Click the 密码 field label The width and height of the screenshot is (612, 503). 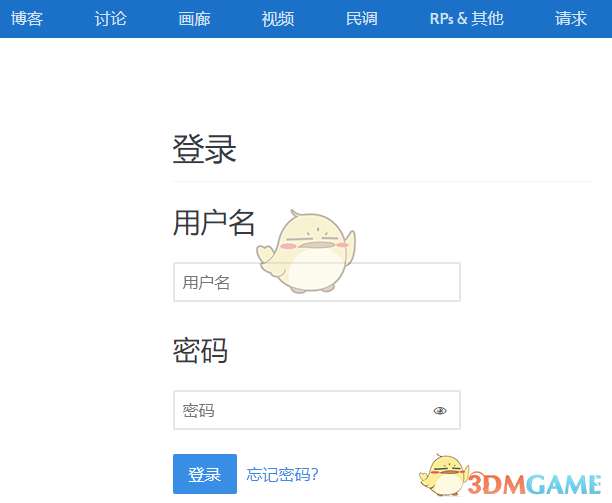click(x=200, y=350)
